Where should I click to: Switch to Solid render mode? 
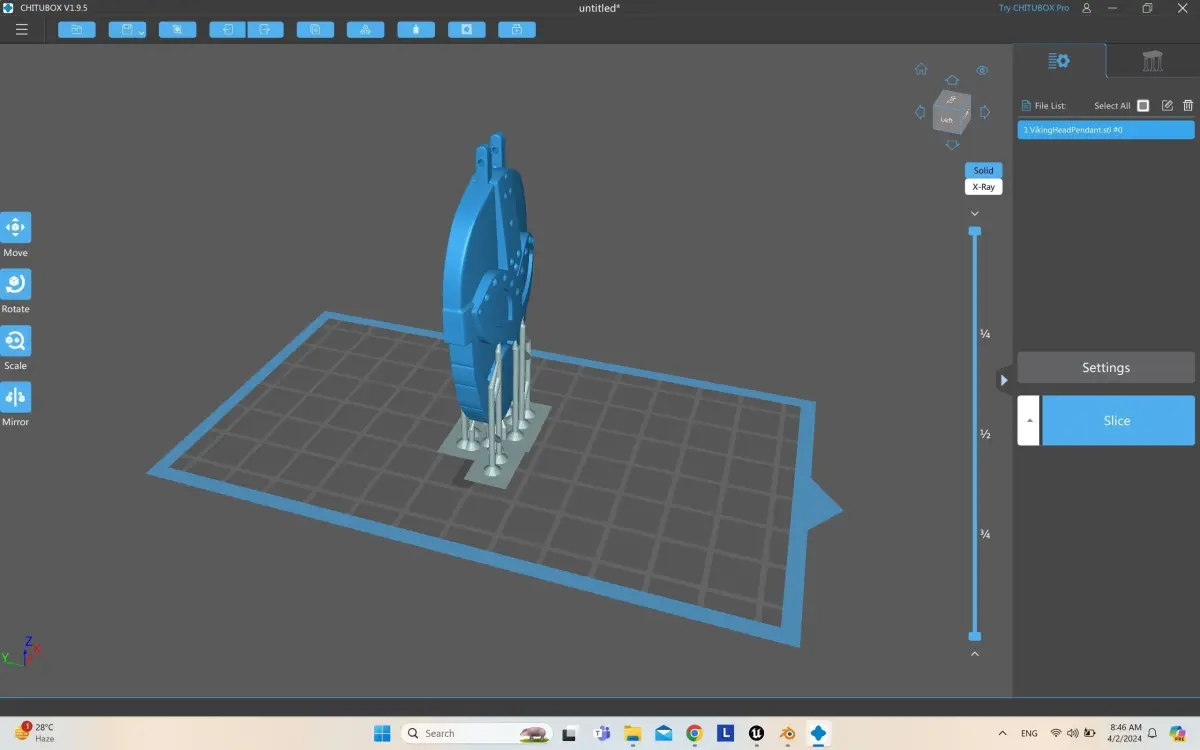pyautogui.click(x=983, y=170)
